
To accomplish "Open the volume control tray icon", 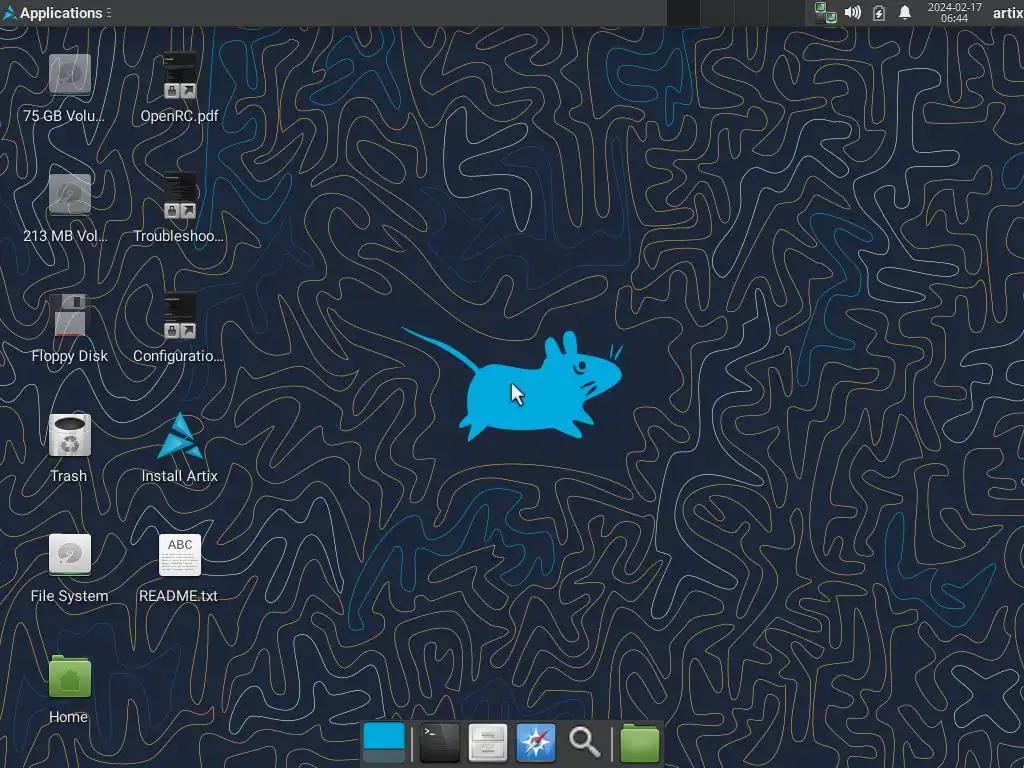I will (x=852, y=12).
